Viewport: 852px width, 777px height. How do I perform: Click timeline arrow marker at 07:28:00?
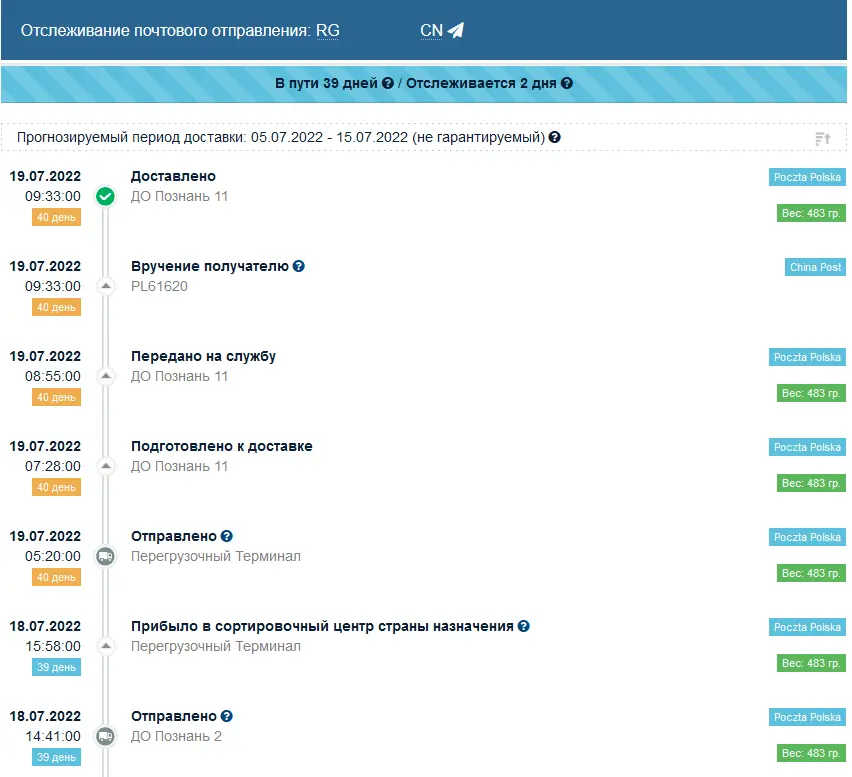click(x=106, y=466)
